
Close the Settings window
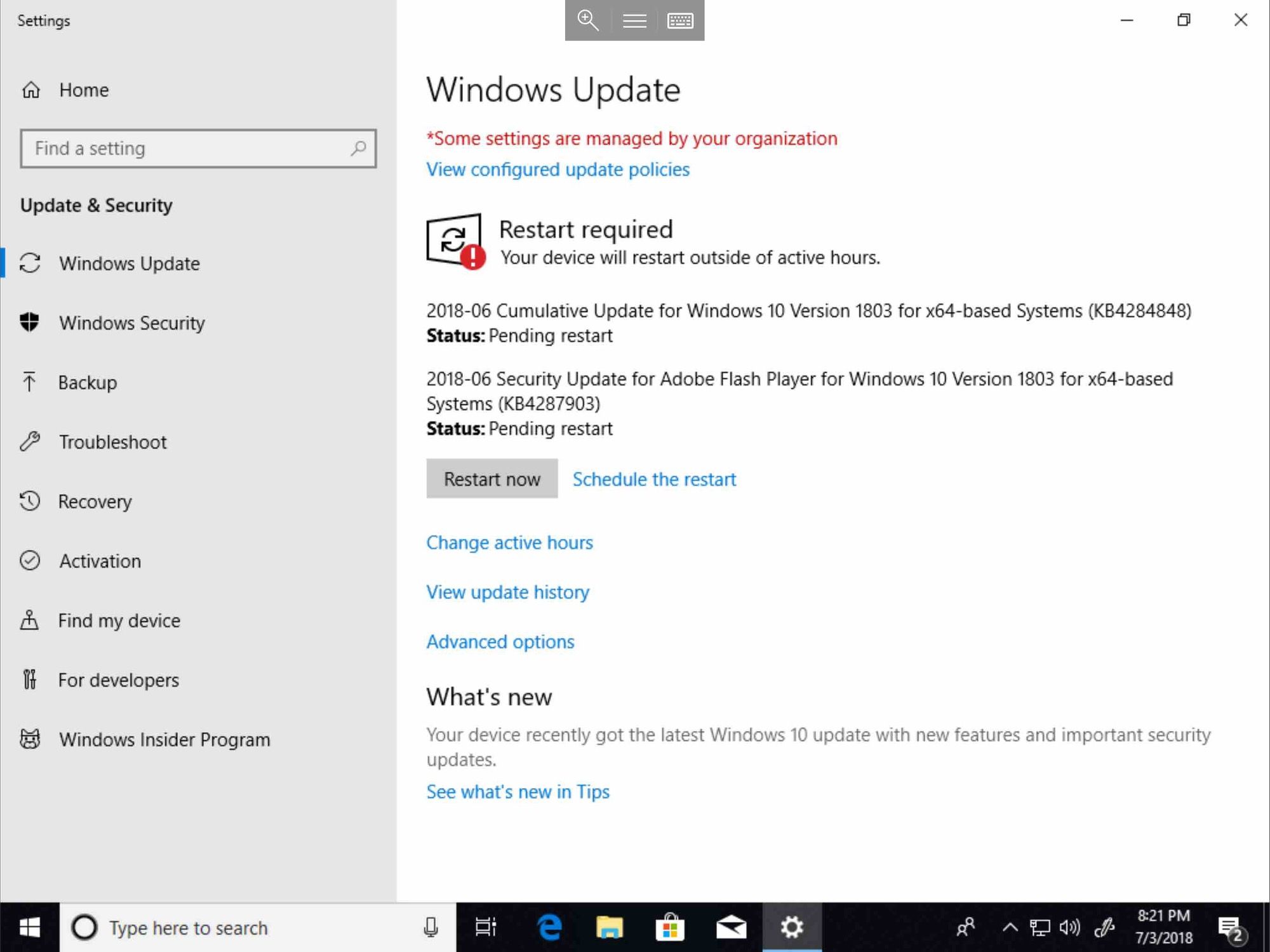(x=1241, y=20)
